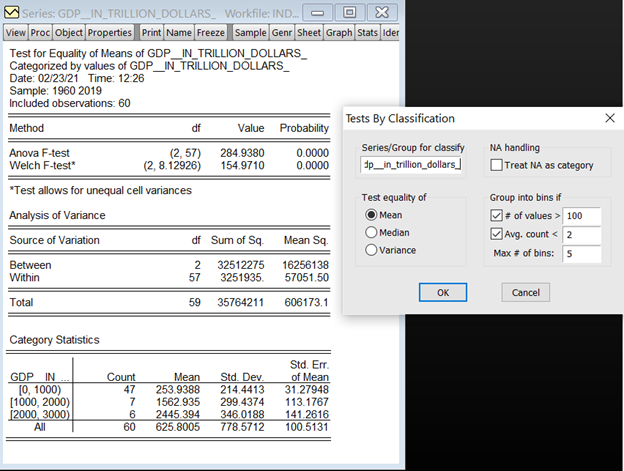Click the Within mean square 57051.50
The width and height of the screenshot is (624, 471).
coord(306,277)
